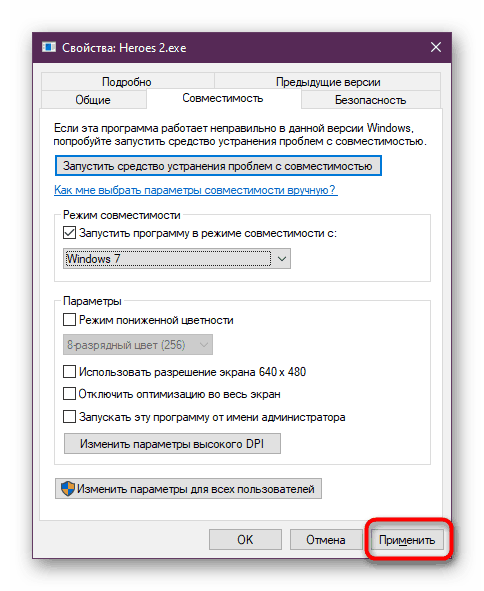Click the Heroes 2.exe title bar icon

[49, 47]
